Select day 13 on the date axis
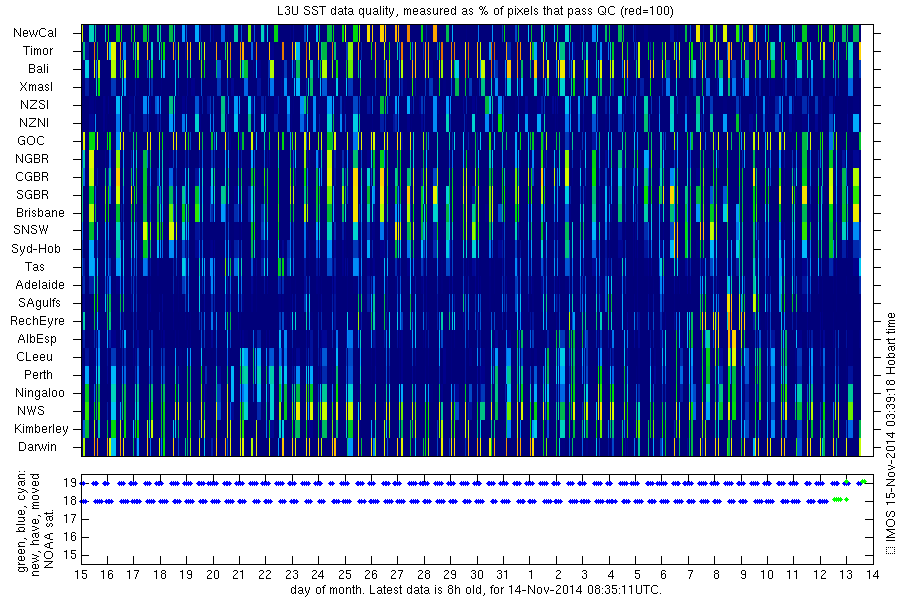The width and height of the screenshot is (900, 600). pyautogui.click(x=846, y=575)
